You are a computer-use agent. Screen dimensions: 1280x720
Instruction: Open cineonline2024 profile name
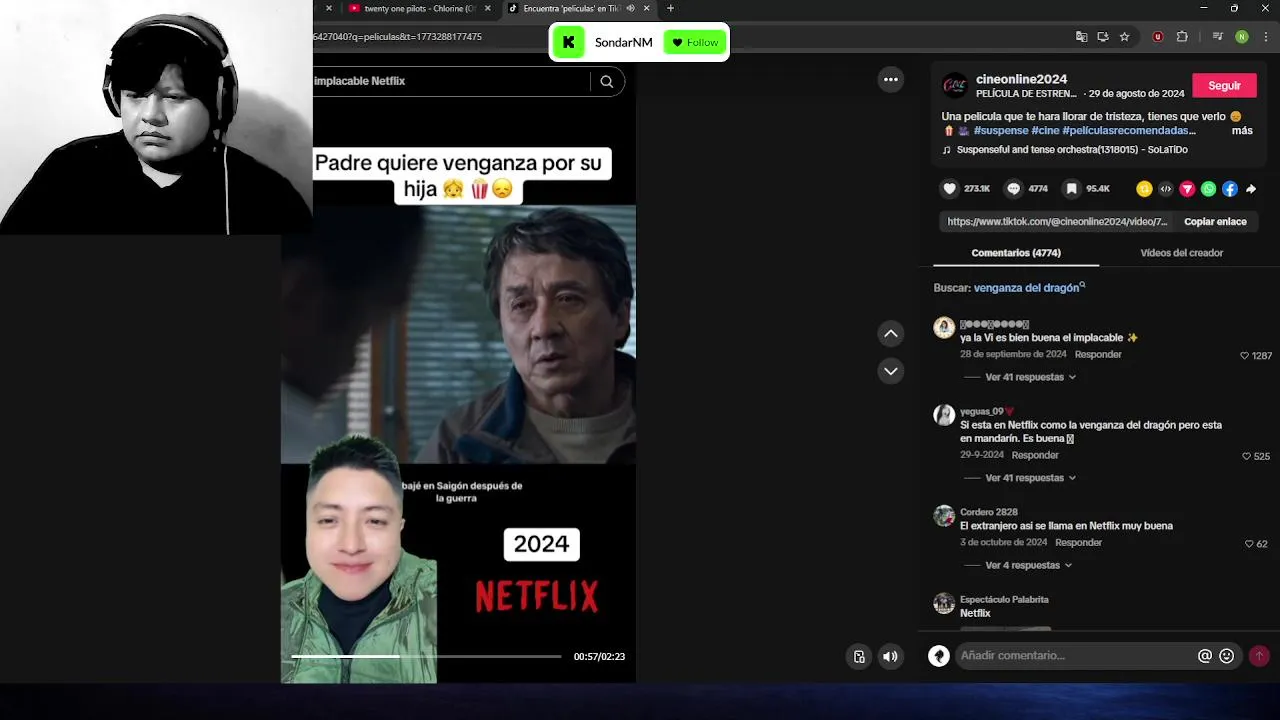coord(1022,79)
